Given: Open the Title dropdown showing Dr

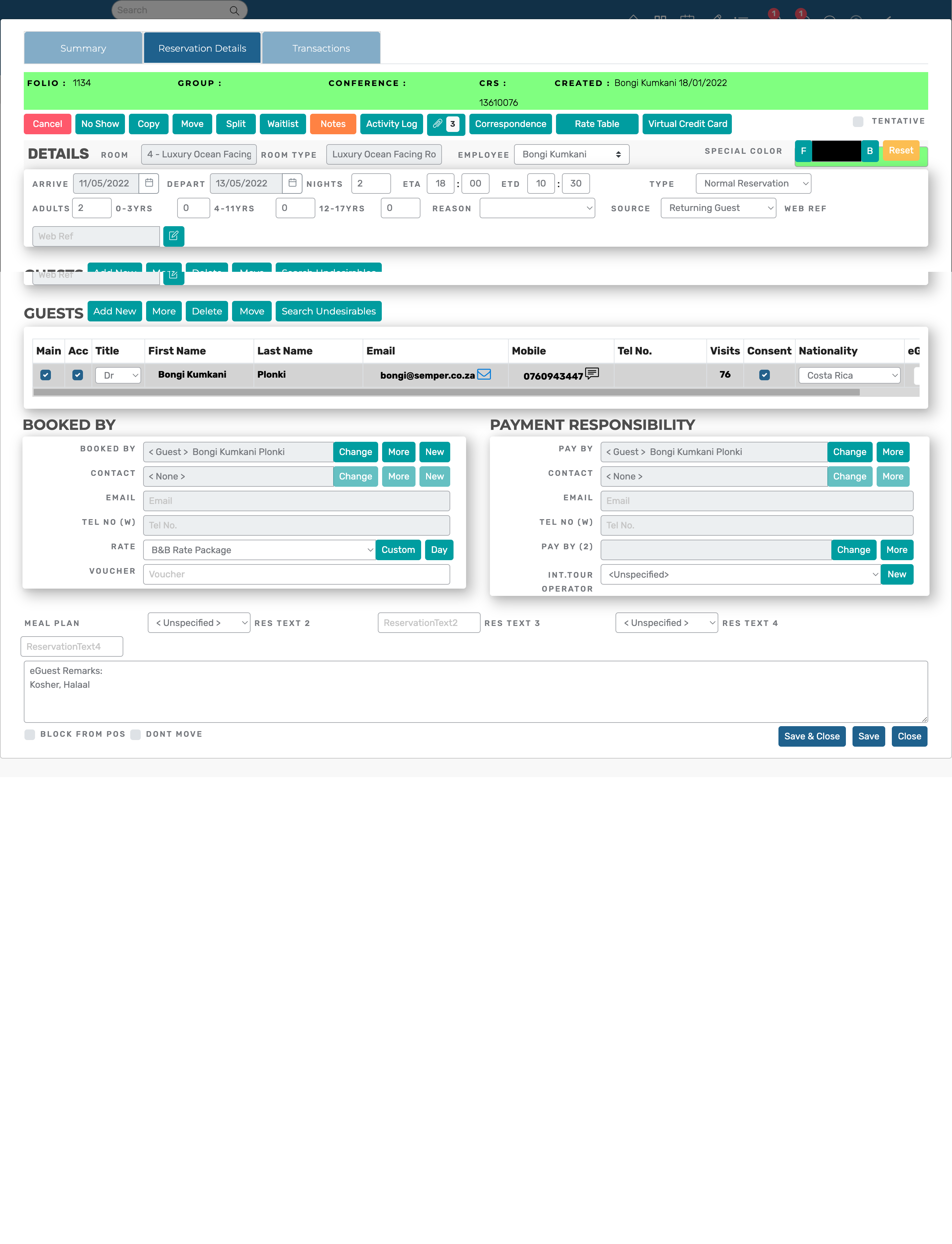Looking at the screenshot, I should (x=118, y=375).
